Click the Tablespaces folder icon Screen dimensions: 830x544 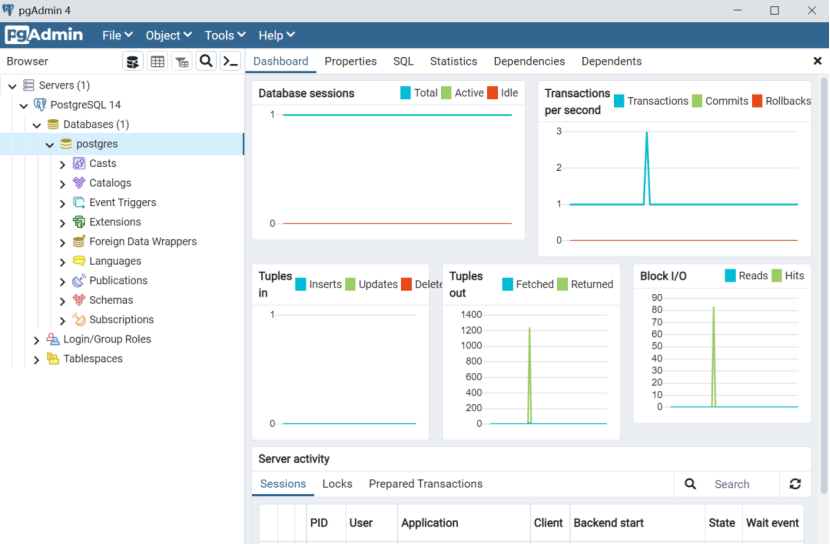(53, 359)
